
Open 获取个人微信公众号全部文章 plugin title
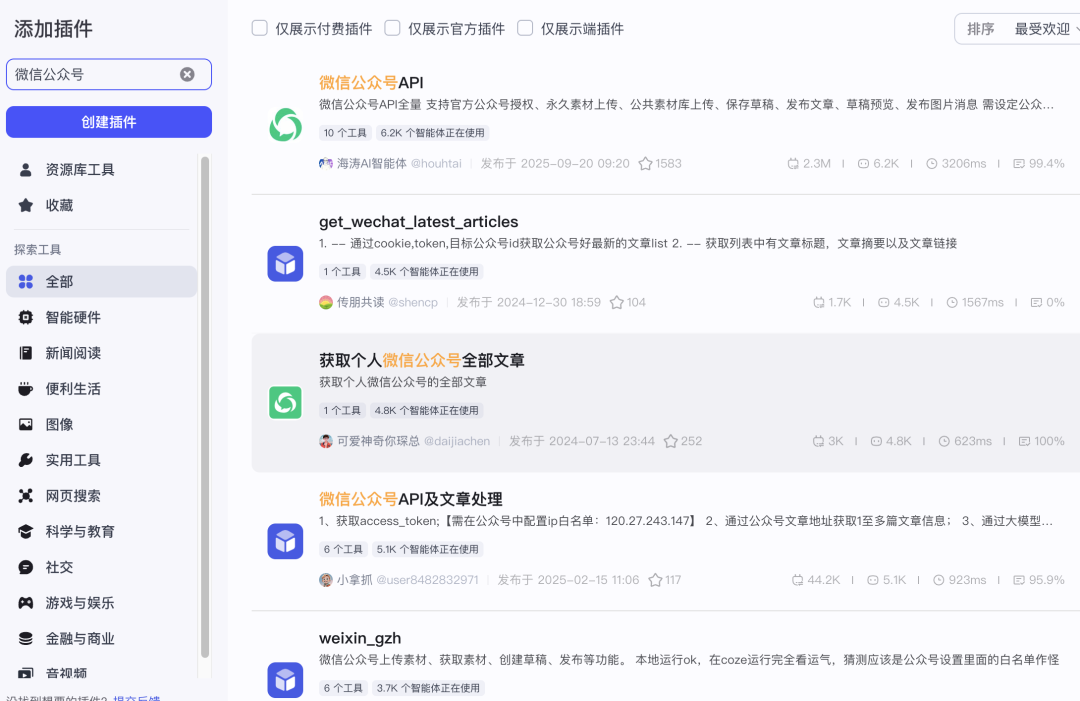coord(422,360)
